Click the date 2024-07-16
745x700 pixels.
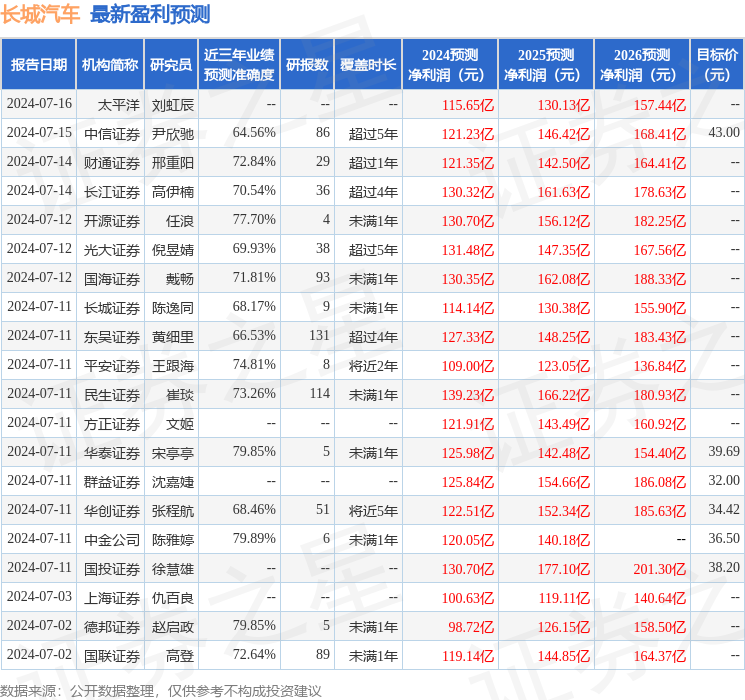[39, 103]
